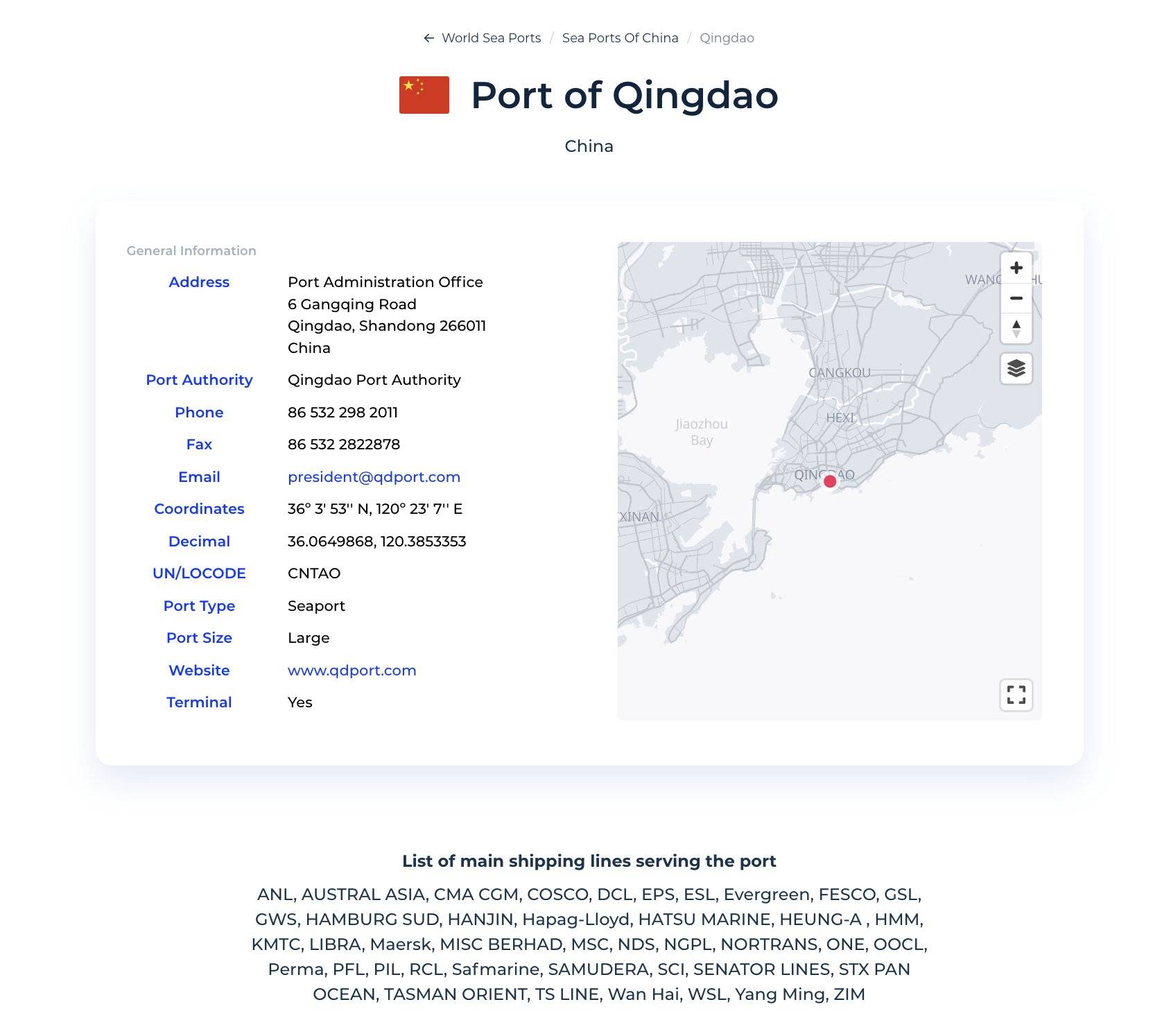The width and height of the screenshot is (1162, 1036).
Task: Open the map layers switcher
Action: 1016,368
